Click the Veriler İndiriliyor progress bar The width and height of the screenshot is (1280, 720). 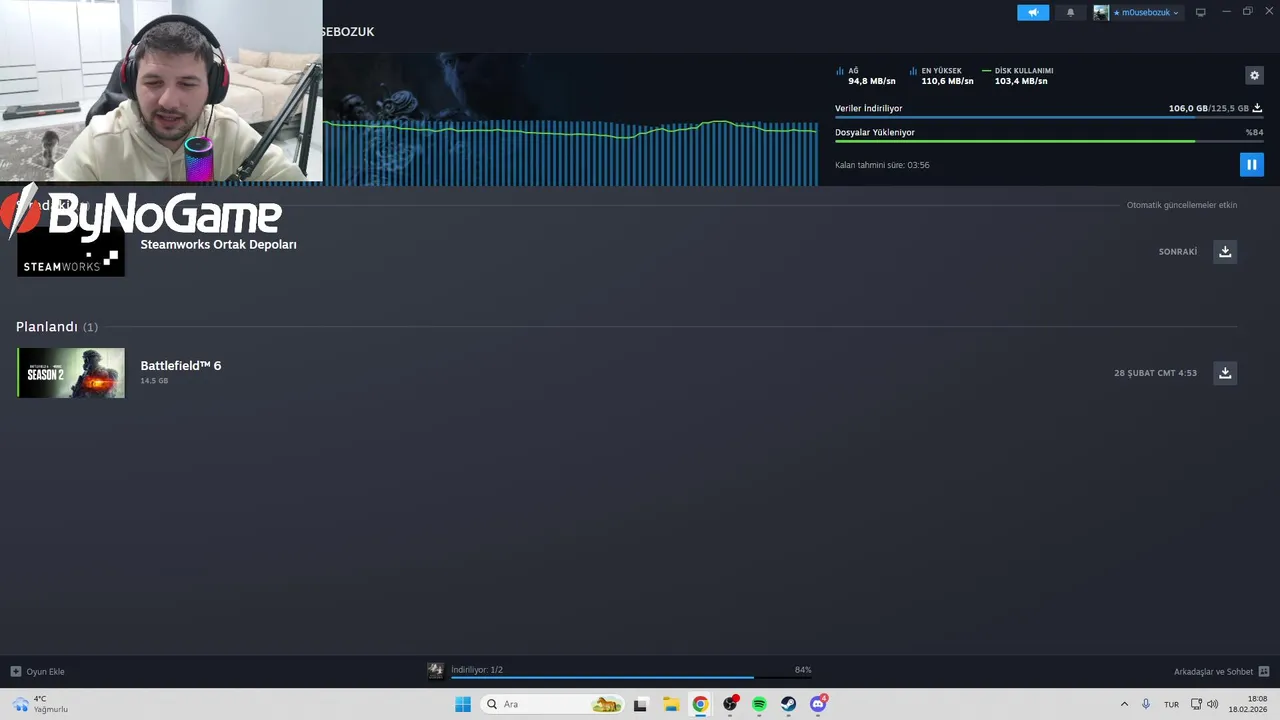[x=1048, y=118]
